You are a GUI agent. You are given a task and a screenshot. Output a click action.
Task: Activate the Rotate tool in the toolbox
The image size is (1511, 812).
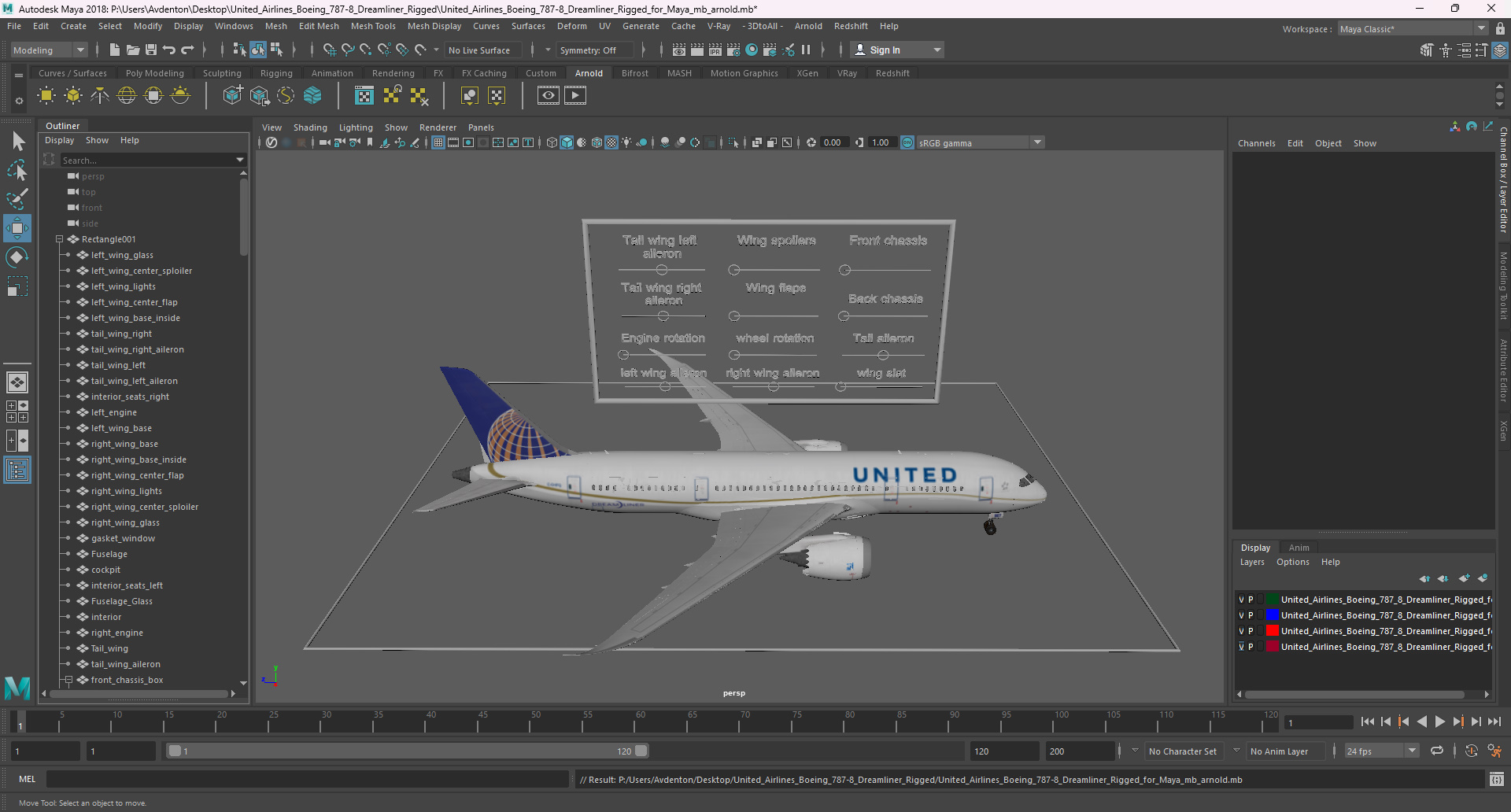click(x=17, y=257)
